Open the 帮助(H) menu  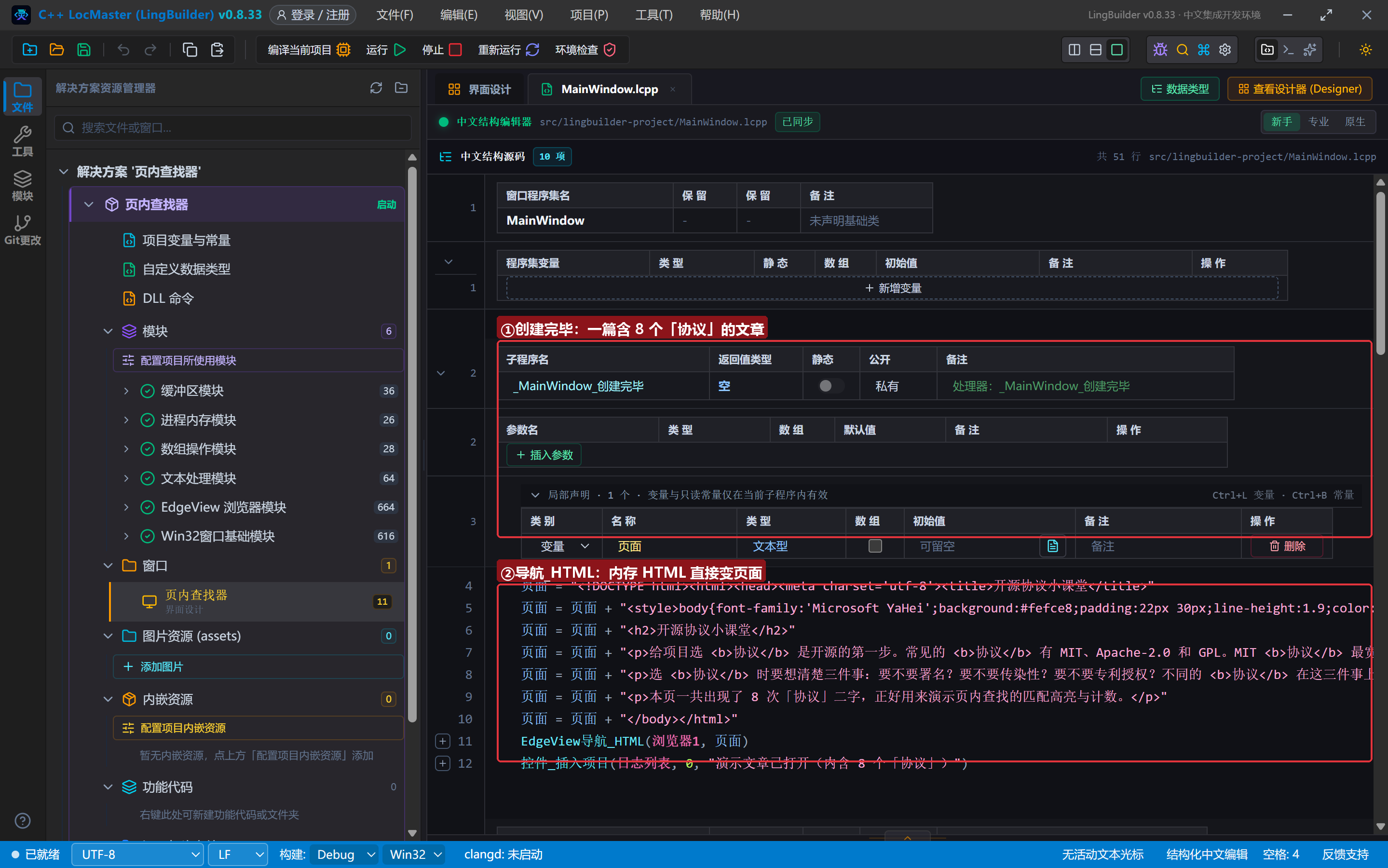tap(719, 15)
